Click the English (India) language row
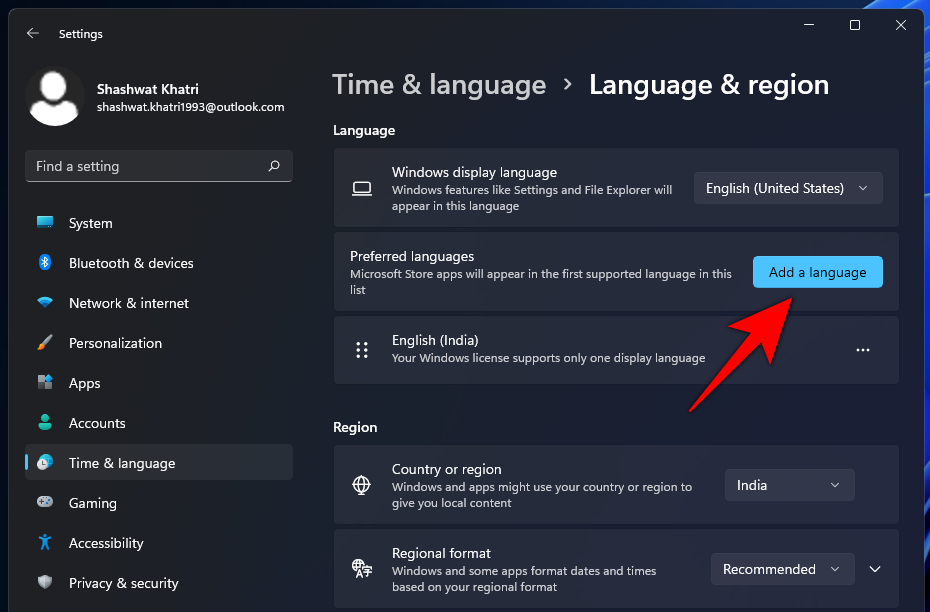 (616, 350)
